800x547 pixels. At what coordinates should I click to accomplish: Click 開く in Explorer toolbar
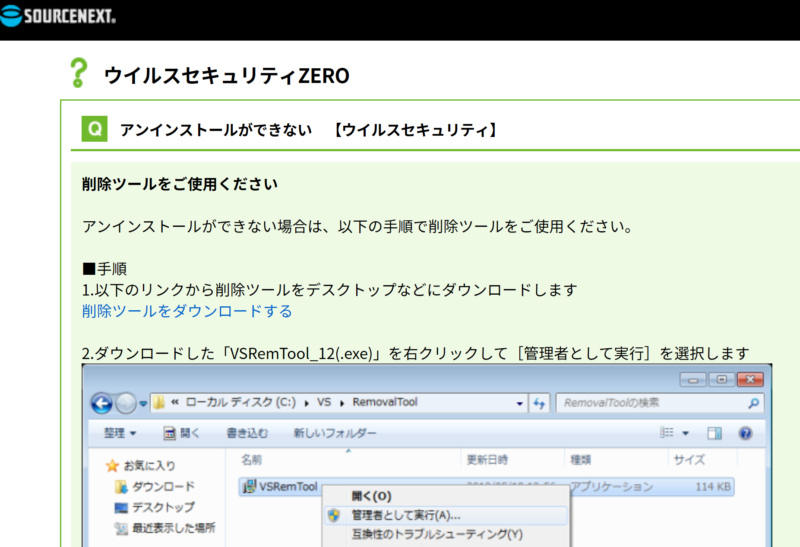tap(182, 433)
